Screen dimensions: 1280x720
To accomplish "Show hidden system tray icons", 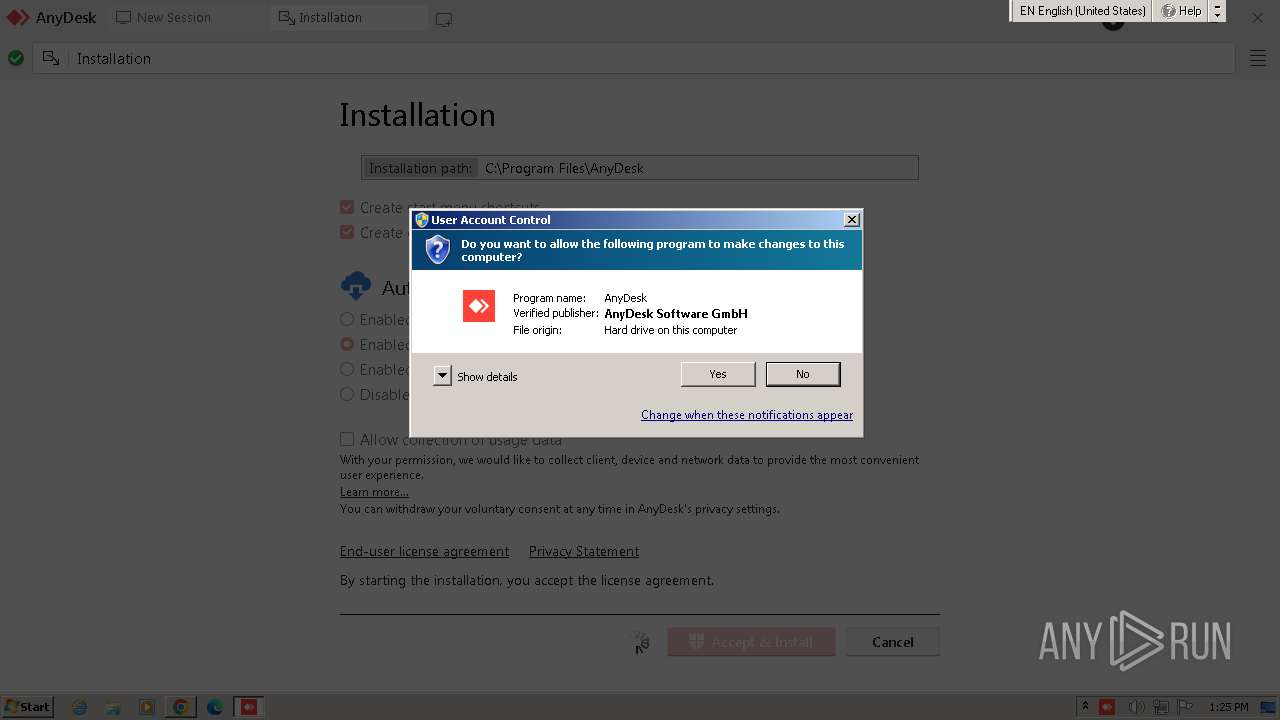I will click(1085, 707).
